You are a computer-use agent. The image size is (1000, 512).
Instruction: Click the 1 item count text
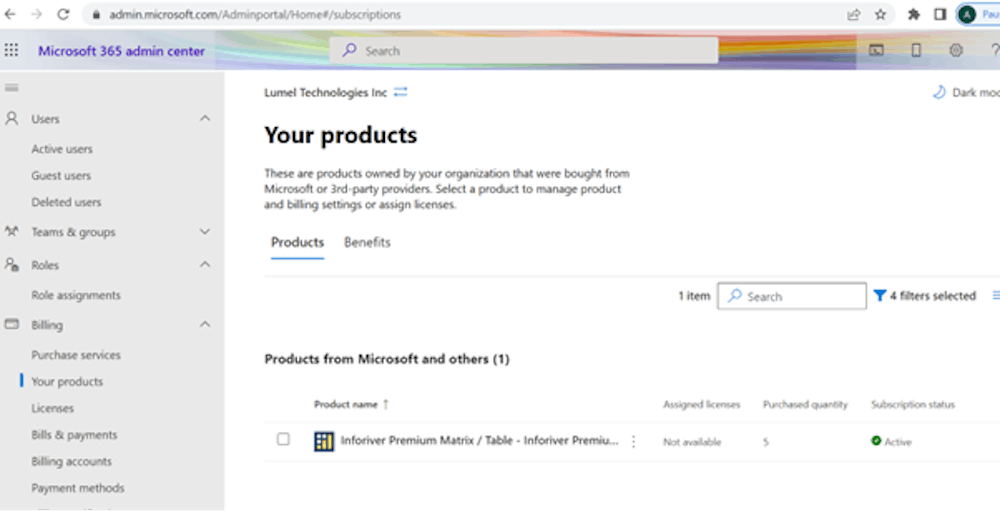(694, 296)
